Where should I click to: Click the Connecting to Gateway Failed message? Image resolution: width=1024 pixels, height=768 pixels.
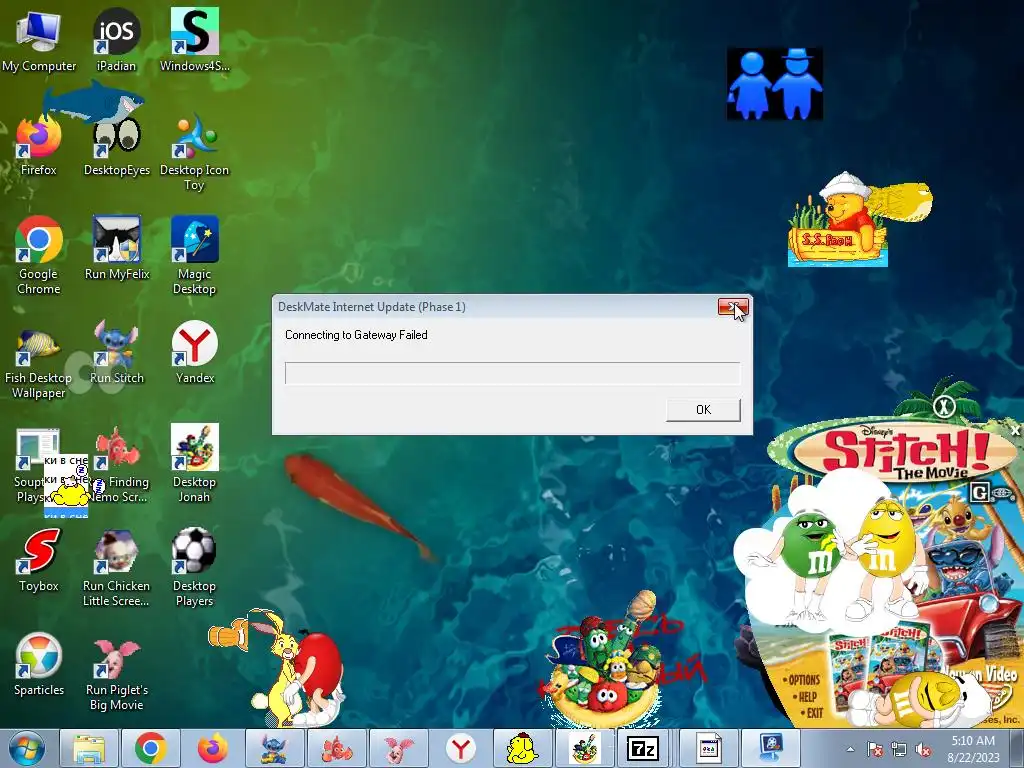356,335
